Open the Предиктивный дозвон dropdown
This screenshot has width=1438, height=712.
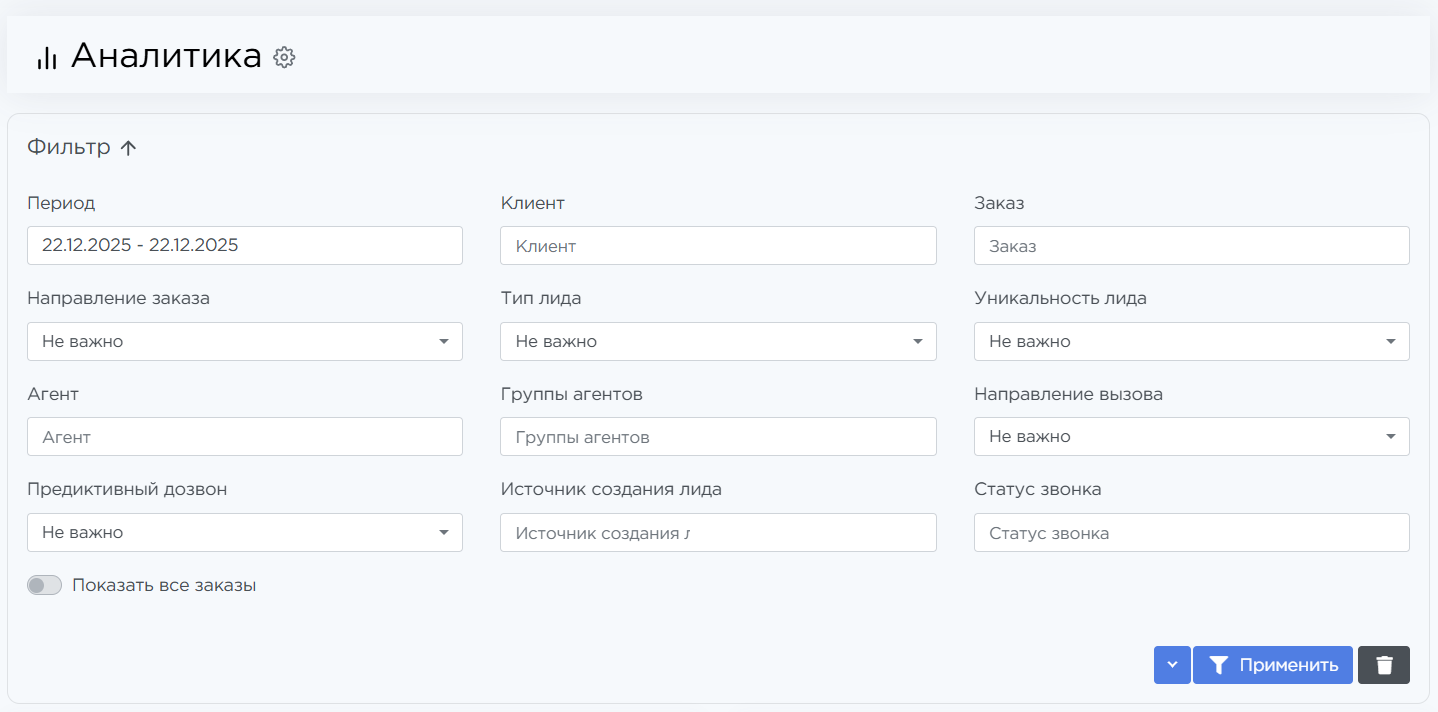pos(245,533)
